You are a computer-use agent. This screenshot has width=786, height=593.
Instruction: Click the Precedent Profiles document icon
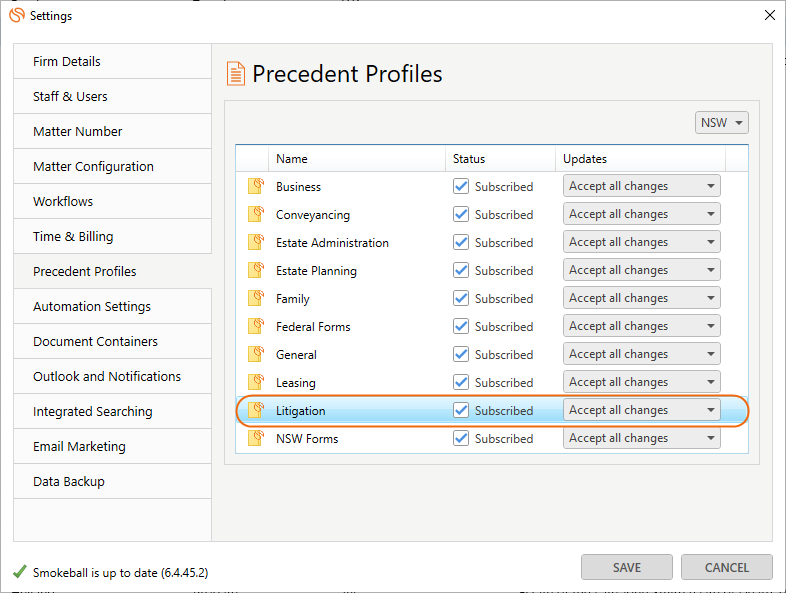click(236, 74)
